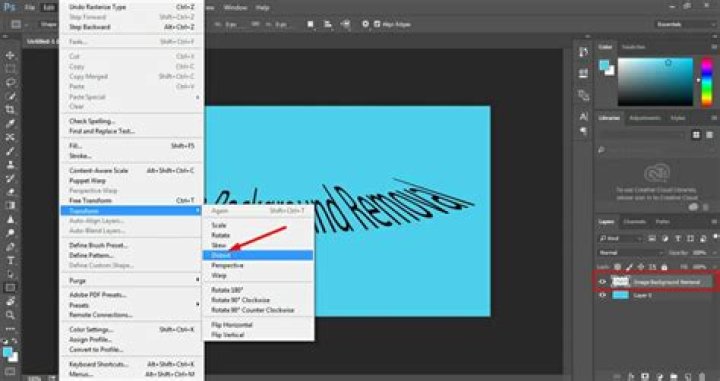
Task: Click the Libraries list view icon
Action: pos(709,135)
